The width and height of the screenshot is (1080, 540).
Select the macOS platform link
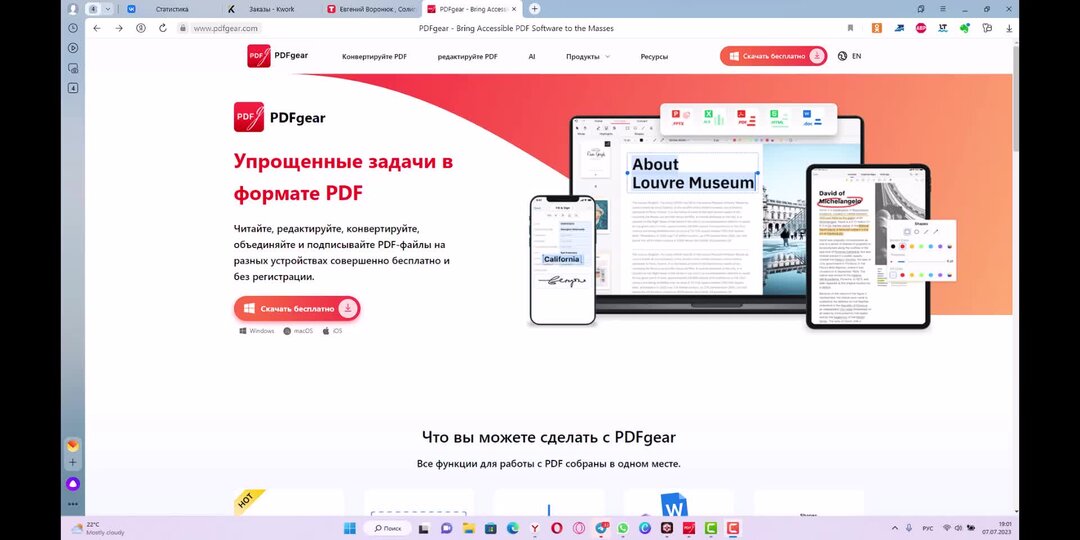298,331
